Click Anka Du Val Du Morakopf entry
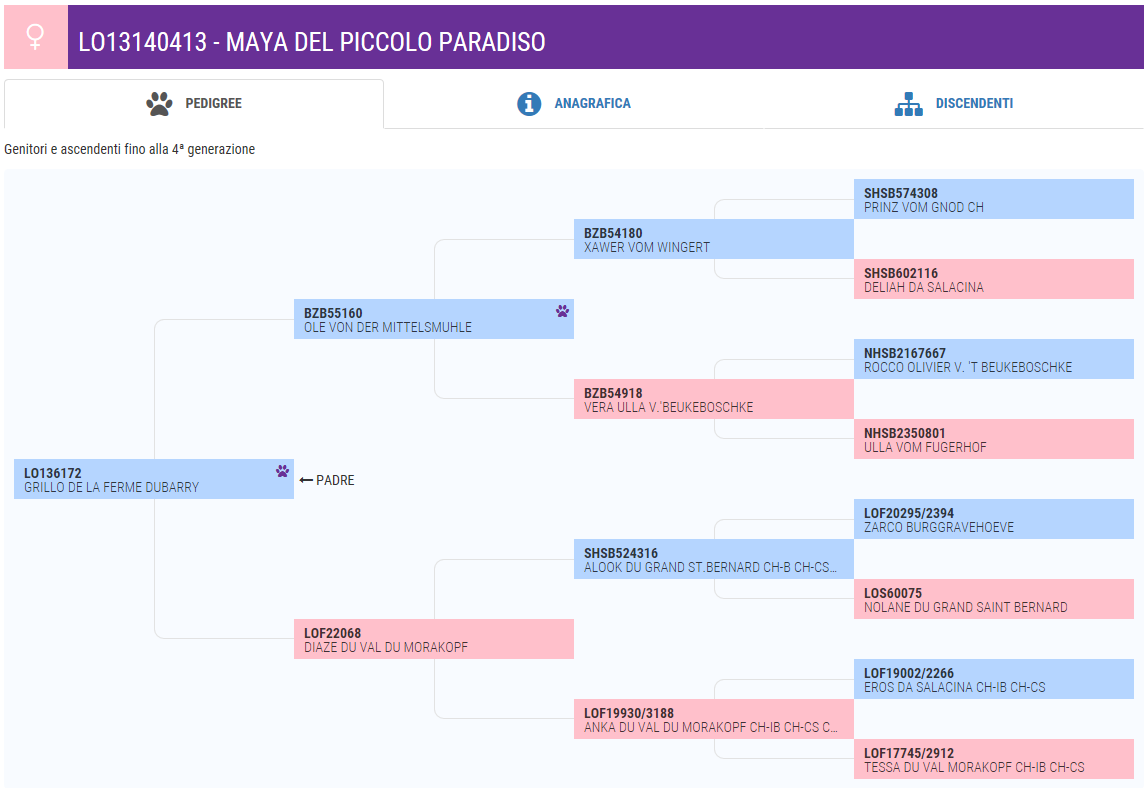The width and height of the screenshot is (1145, 788). pyautogui.click(x=713, y=719)
